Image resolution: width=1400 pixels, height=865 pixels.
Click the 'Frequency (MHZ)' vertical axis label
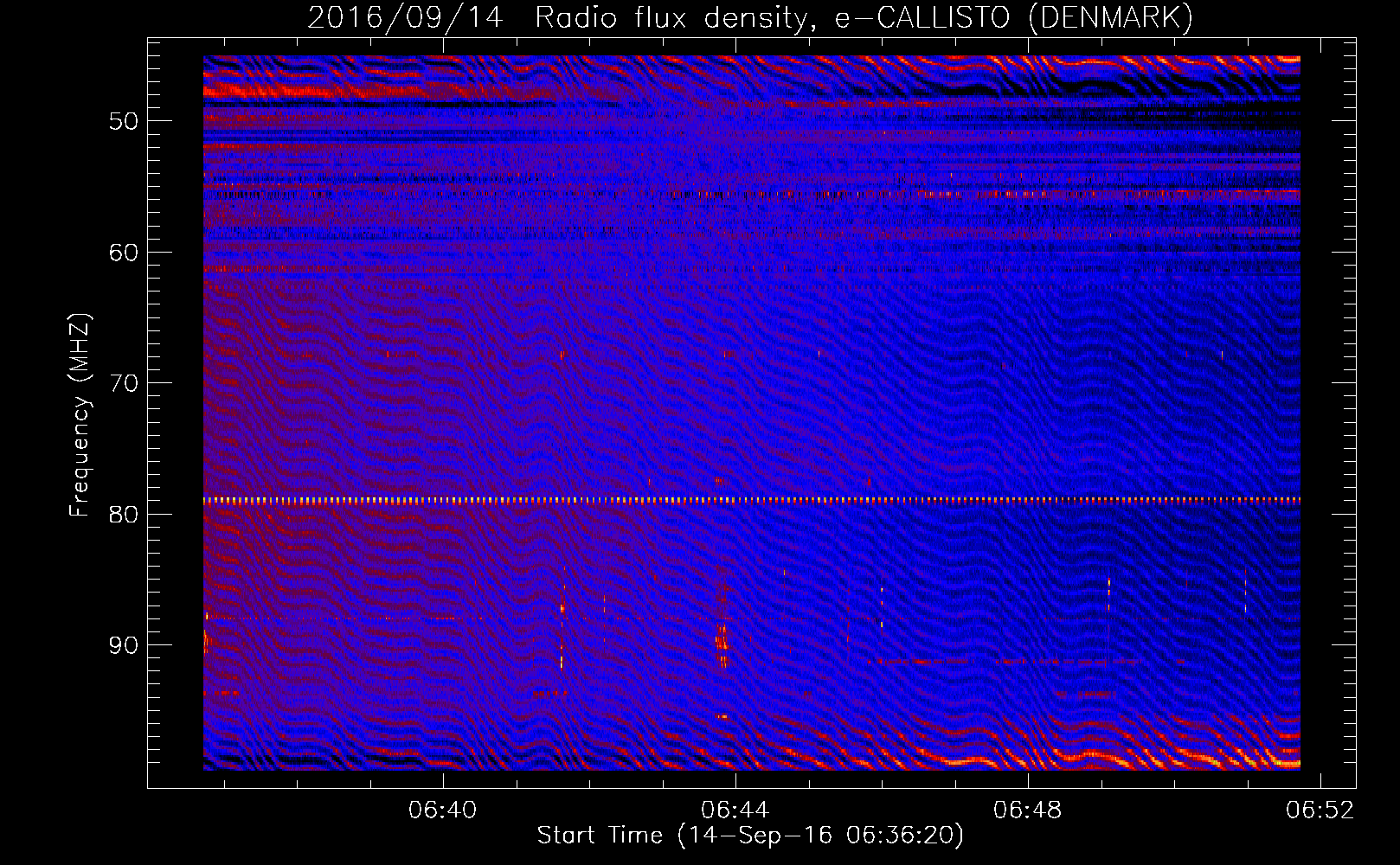pyautogui.click(x=80, y=415)
